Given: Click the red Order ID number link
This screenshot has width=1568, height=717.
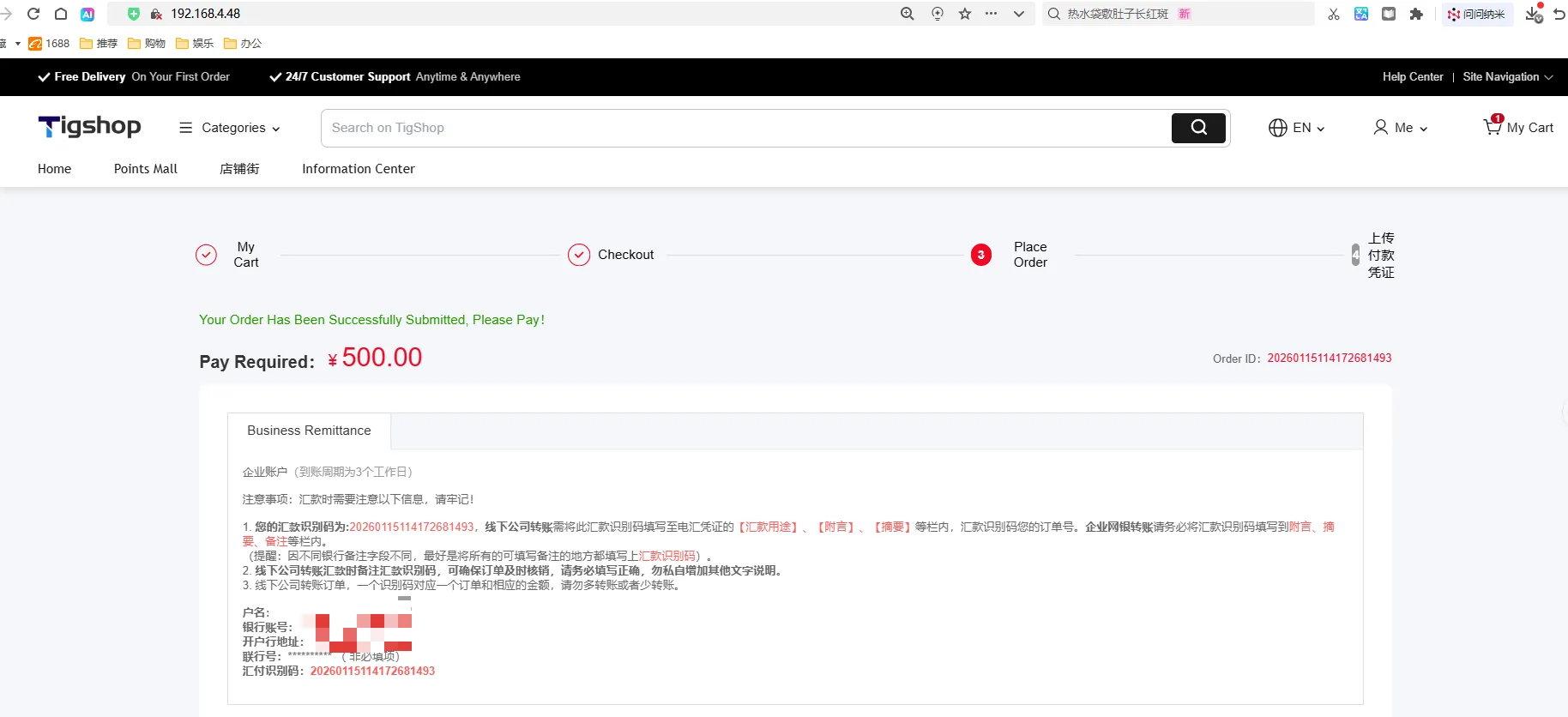Looking at the screenshot, I should tap(1329, 358).
